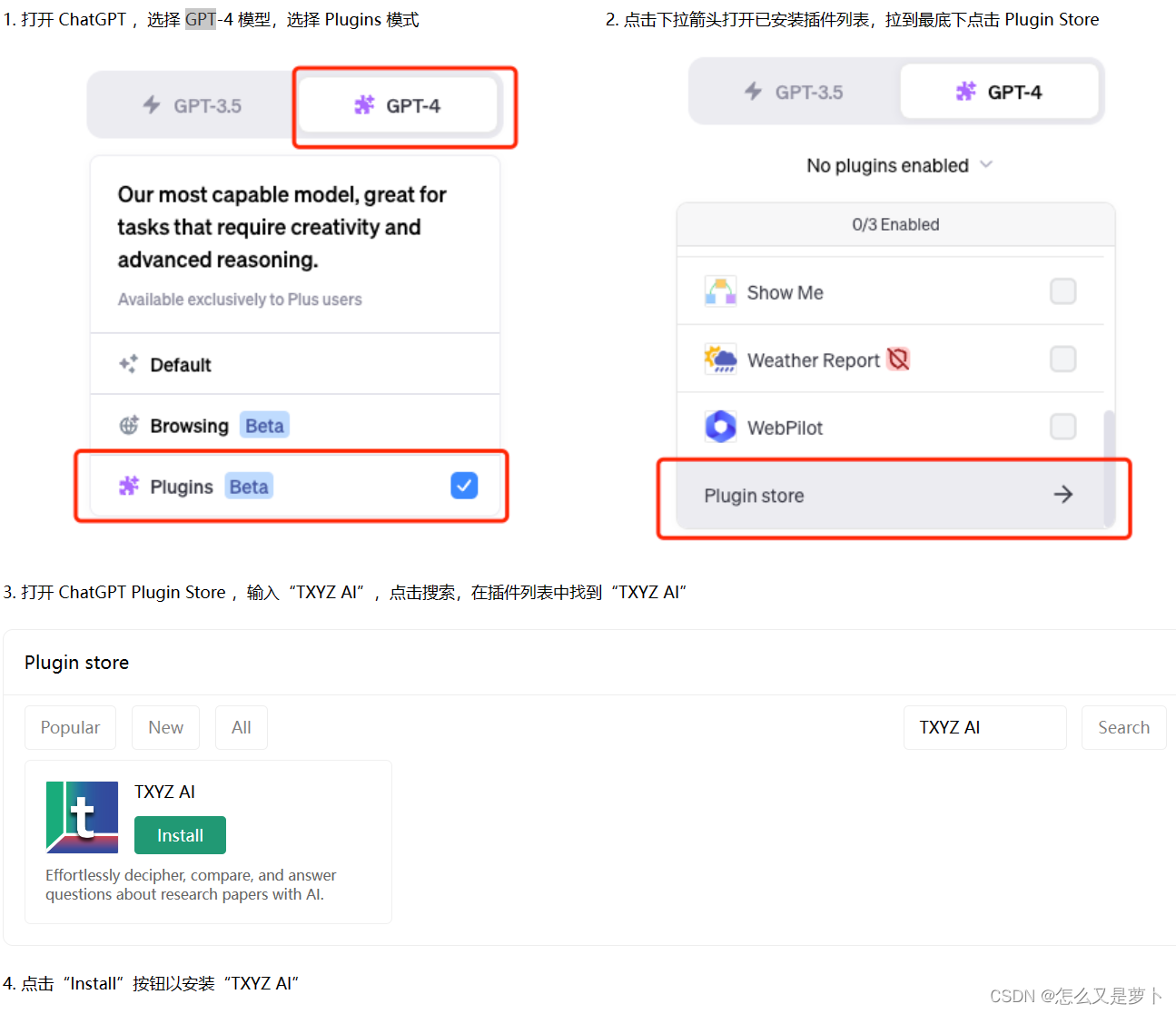Click the Beta badge next to Plugins
The image size is (1176, 1014).
(x=249, y=487)
